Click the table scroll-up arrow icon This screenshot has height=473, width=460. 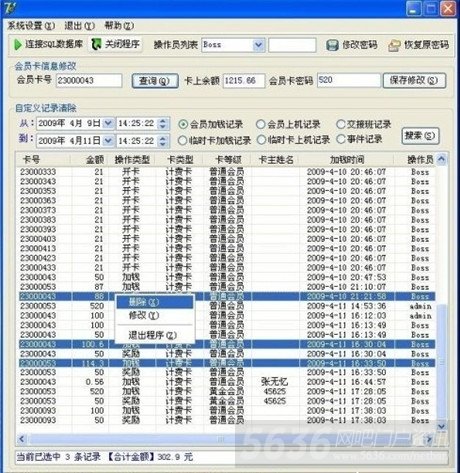click(441, 159)
